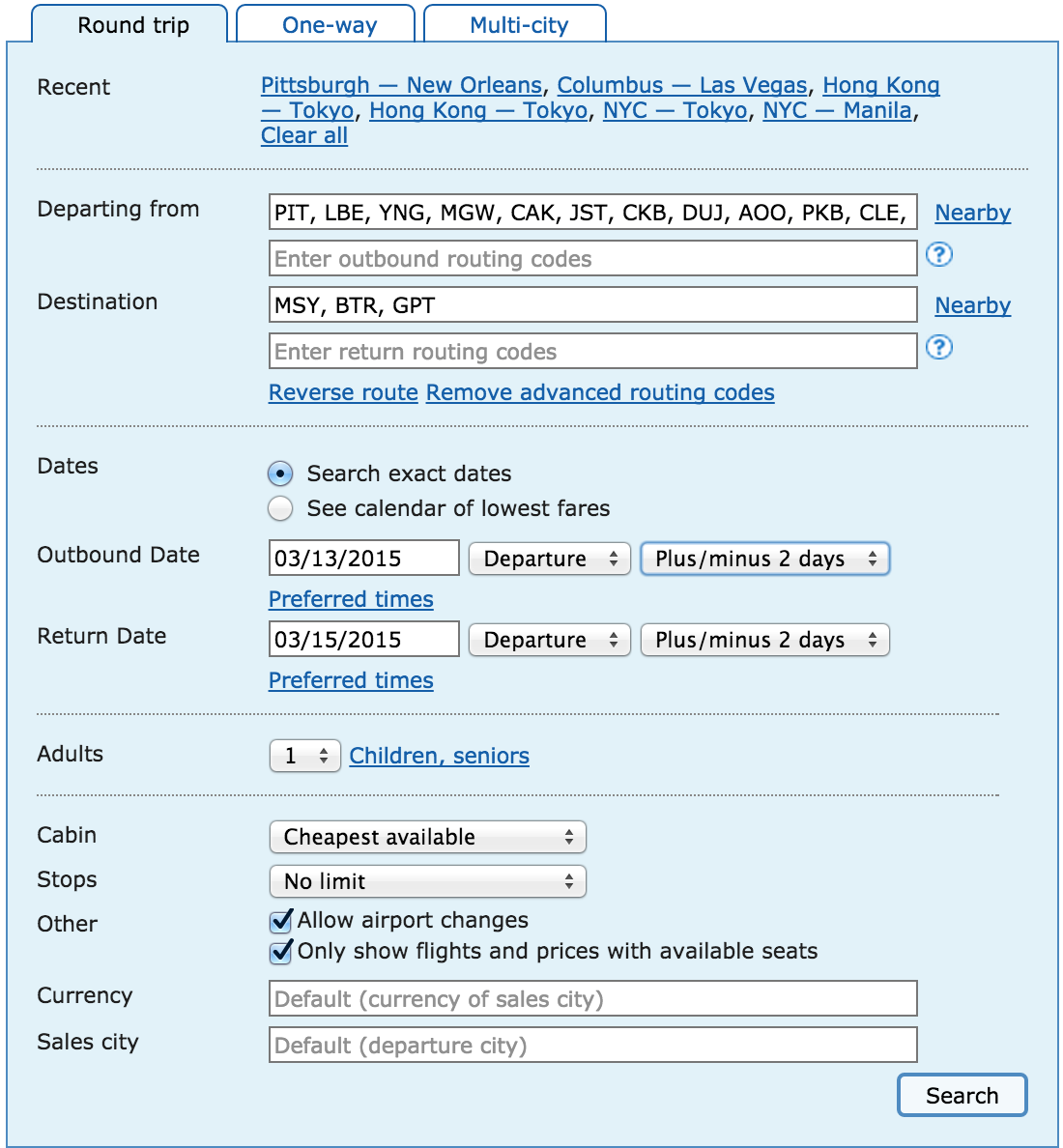Toggle Allow airport changes checkbox
Image resolution: width=1063 pixels, height=1148 pixels.
(x=281, y=920)
